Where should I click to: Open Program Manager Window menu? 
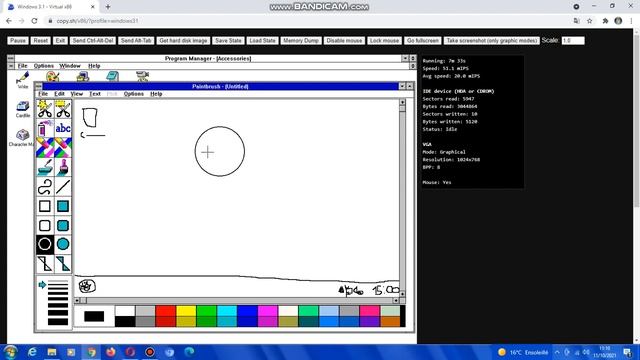pyautogui.click(x=70, y=66)
